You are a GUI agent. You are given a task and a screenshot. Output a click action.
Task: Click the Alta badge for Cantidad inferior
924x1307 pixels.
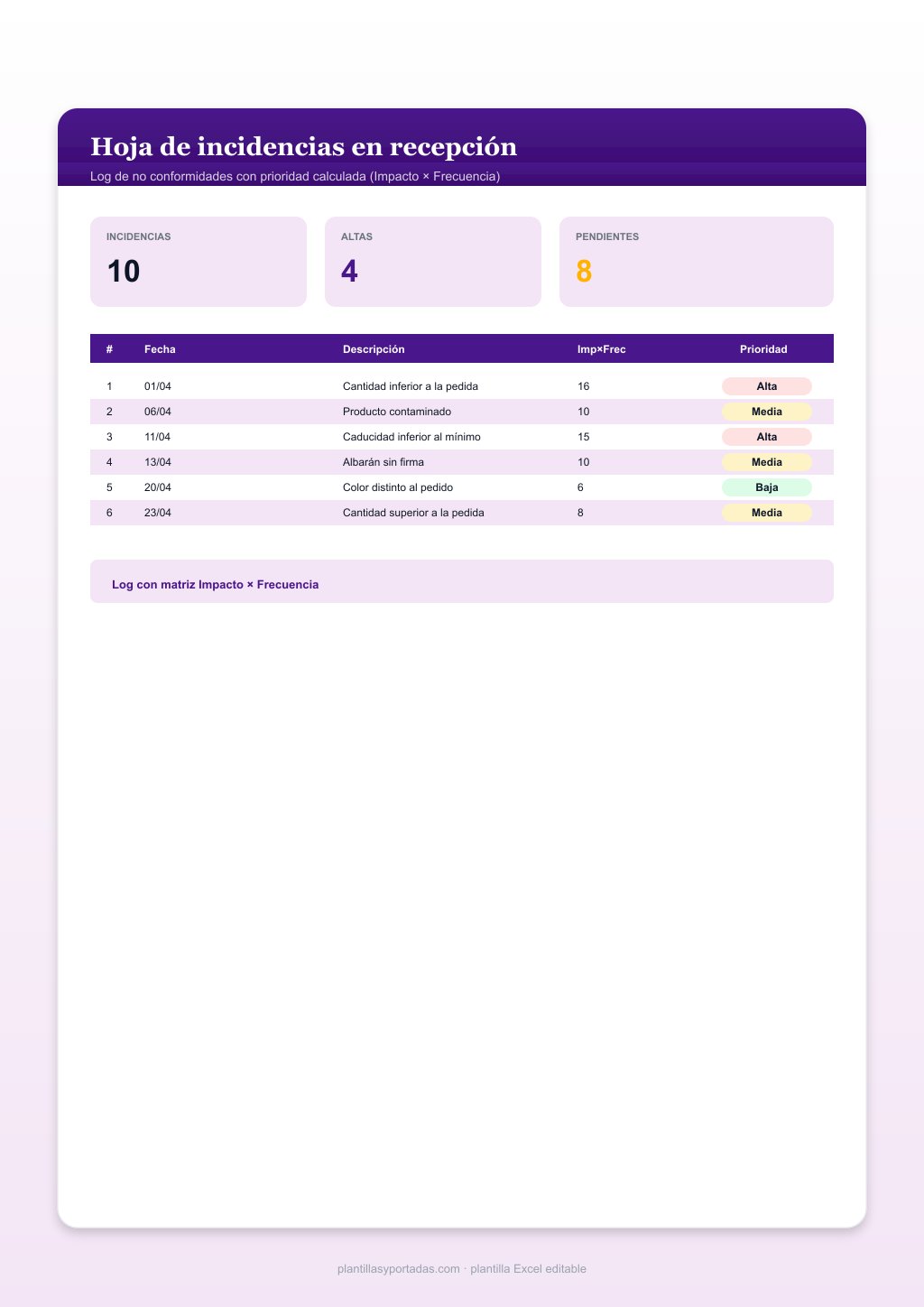pos(767,386)
